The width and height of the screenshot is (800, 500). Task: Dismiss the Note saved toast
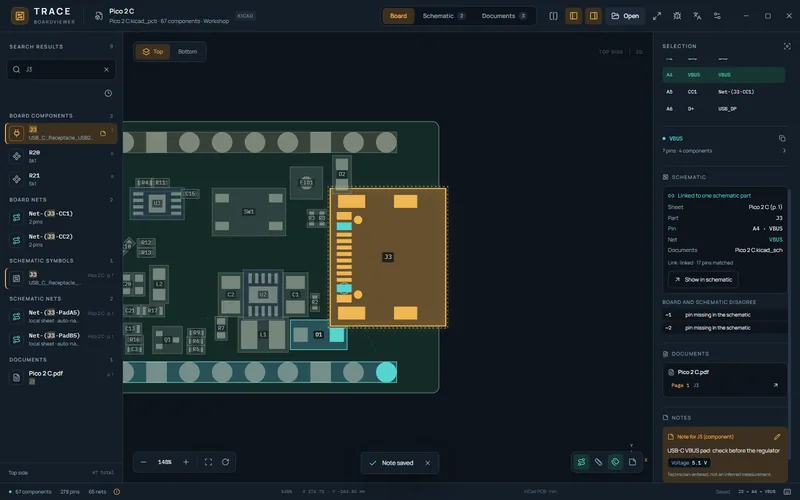tap(428, 463)
